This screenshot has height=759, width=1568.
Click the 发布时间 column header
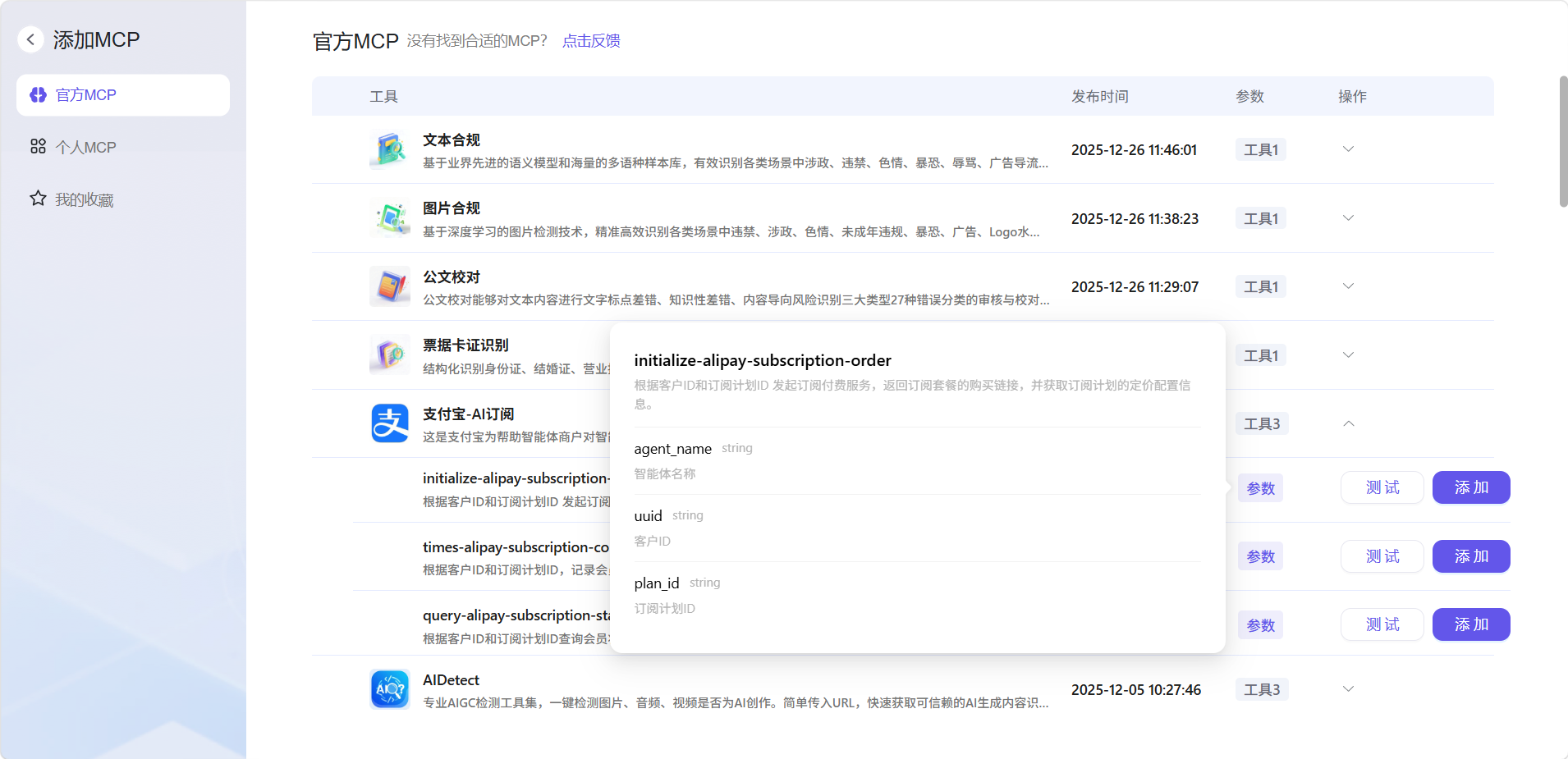1100,97
